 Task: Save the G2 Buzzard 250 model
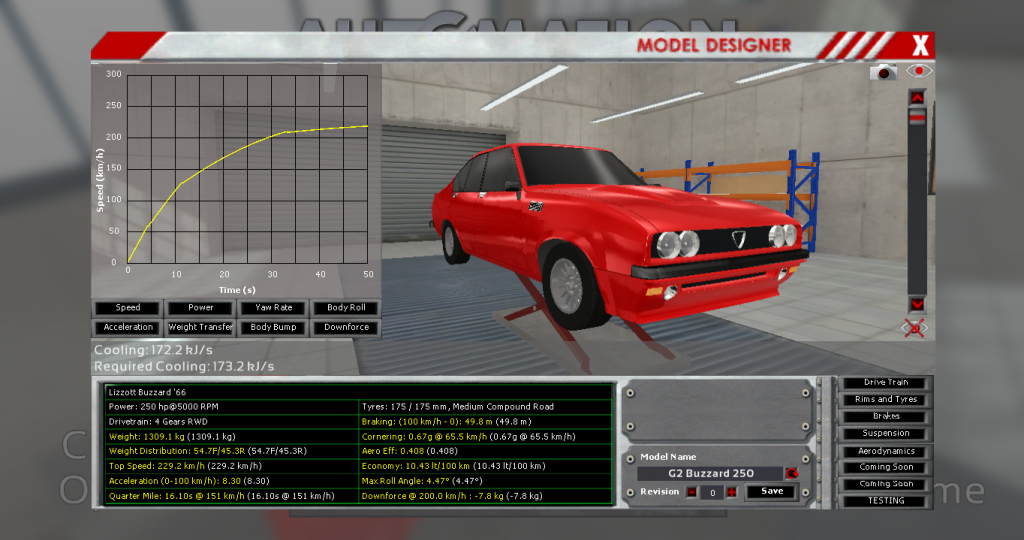tap(771, 492)
